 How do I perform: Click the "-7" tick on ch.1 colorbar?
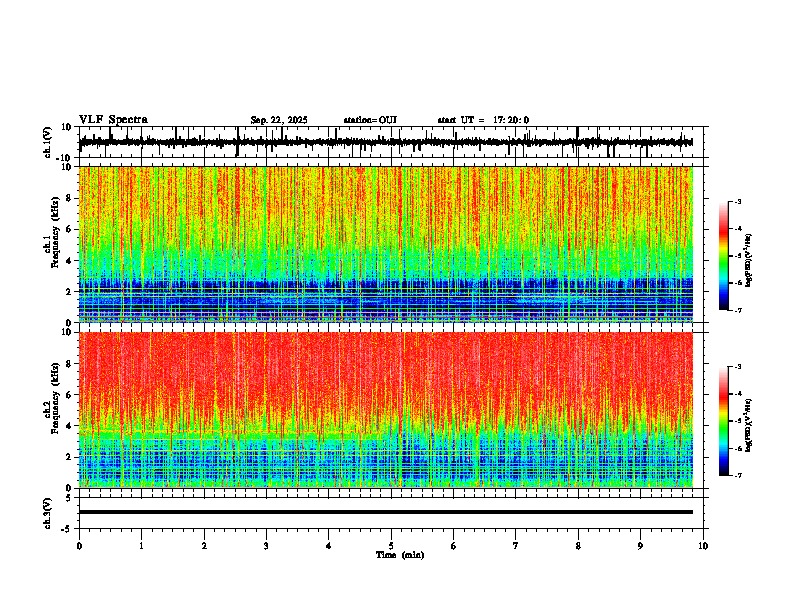coord(737,310)
